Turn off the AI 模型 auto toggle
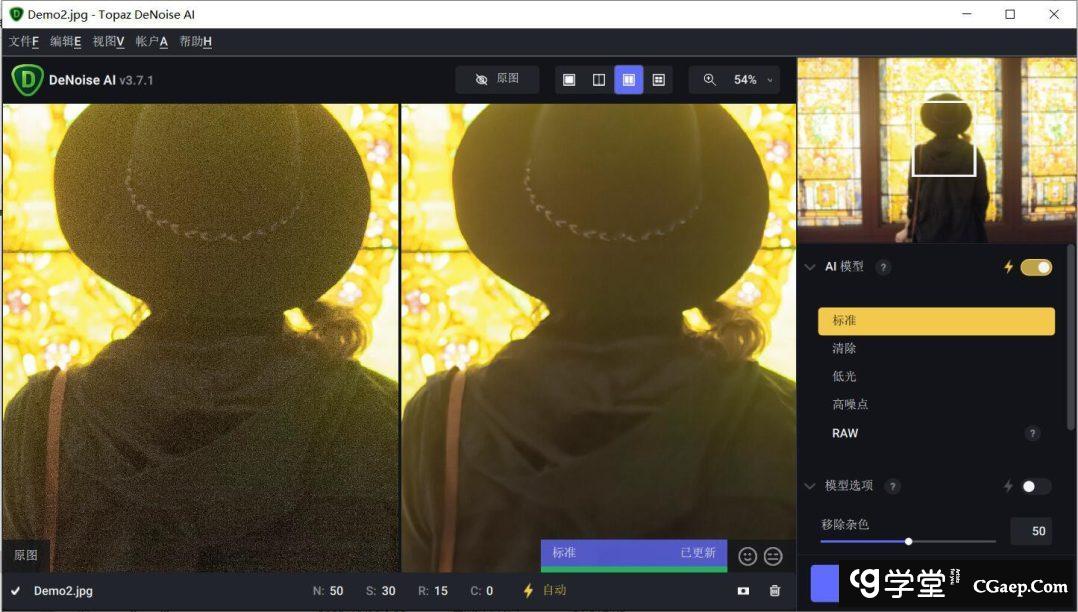 [1036, 267]
